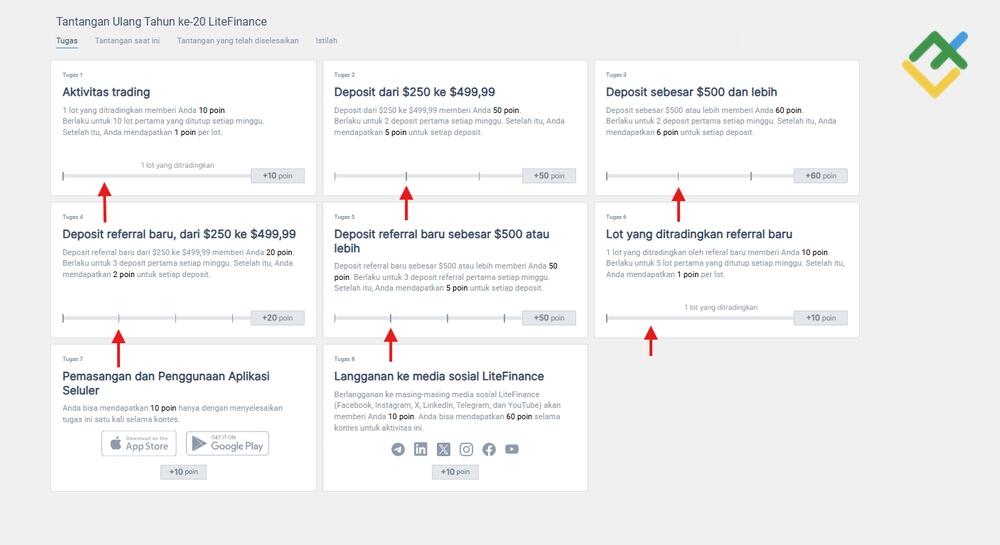
Task: Open the Telegram social media icon
Action: 398,449
